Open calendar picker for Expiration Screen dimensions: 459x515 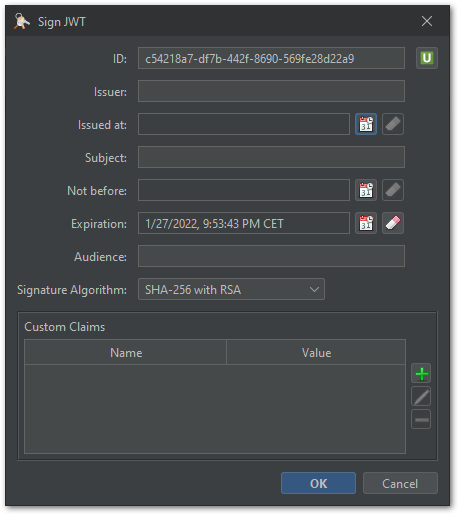[x=366, y=223]
